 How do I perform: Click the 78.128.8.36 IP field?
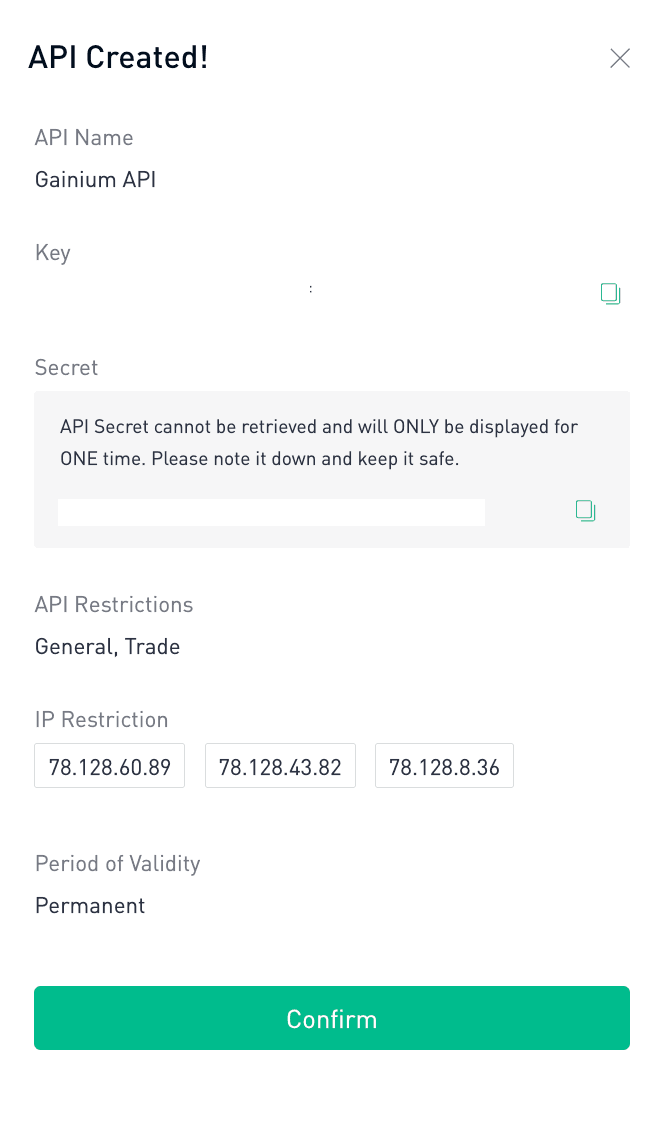tap(444, 767)
